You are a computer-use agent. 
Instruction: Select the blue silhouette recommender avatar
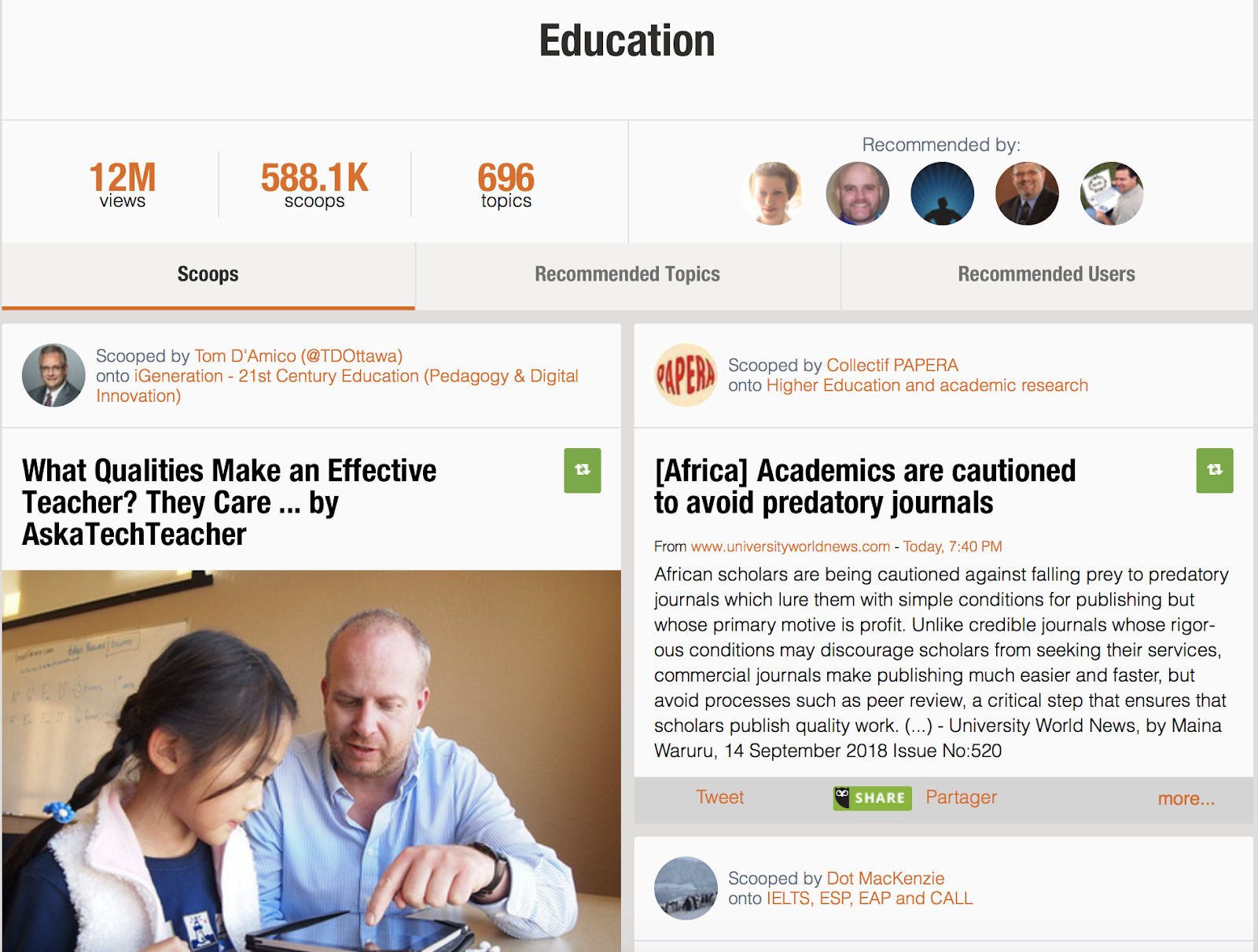(942, 193)
